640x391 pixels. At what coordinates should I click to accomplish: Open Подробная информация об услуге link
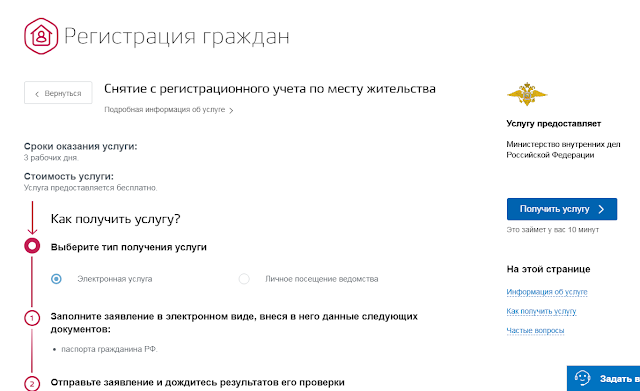click(x=164, y=110)
